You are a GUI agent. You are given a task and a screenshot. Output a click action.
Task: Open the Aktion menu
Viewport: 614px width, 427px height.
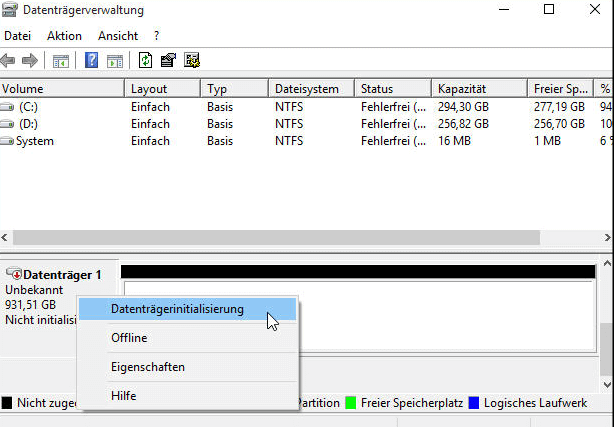click(64, 36)
